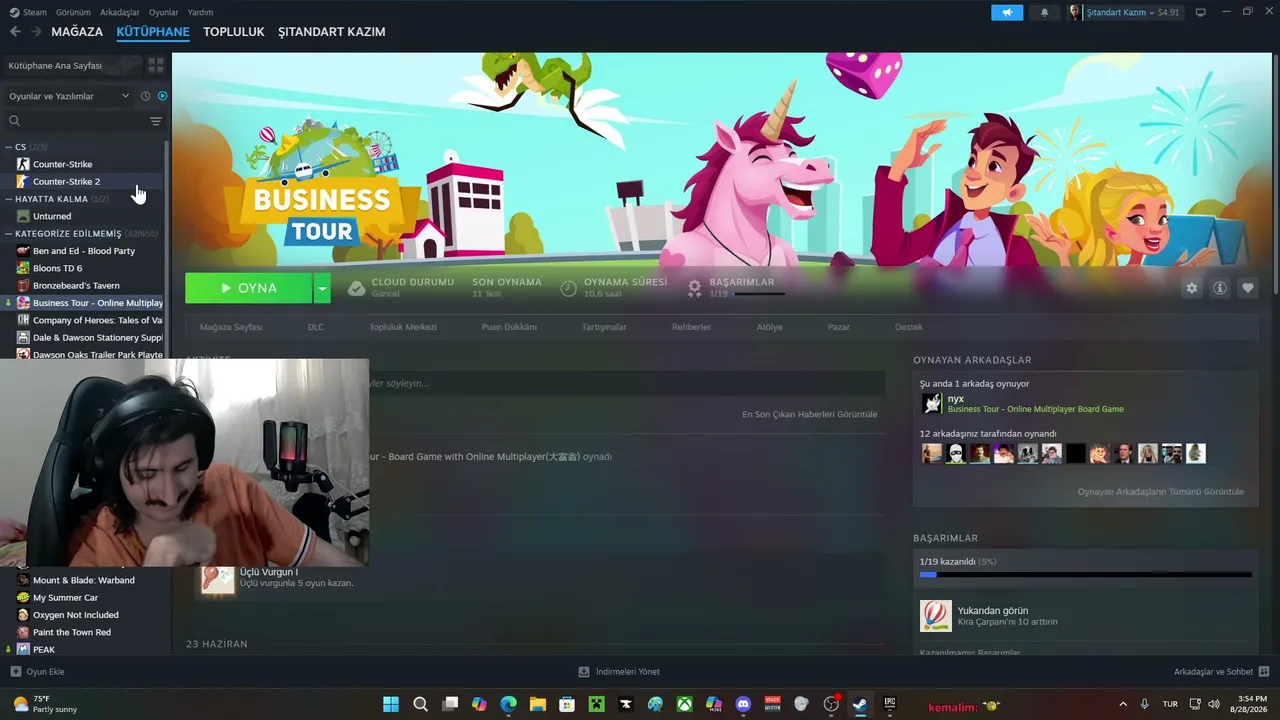Open Xbox app from the taskbar
The width and height of the screenshot is (1280, 720).
tap(684, 704)
